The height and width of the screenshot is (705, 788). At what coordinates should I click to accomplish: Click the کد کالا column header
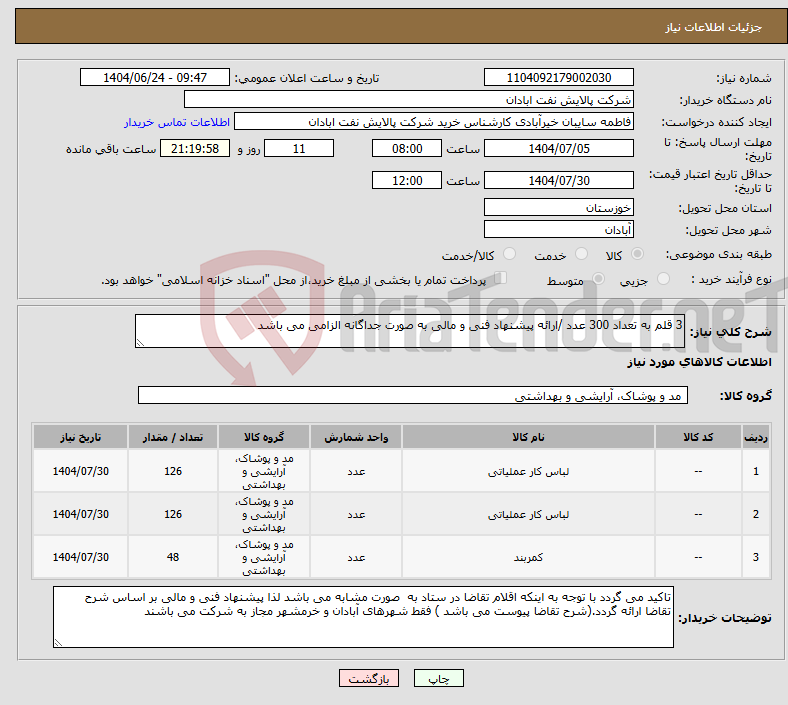pos(698,437)
